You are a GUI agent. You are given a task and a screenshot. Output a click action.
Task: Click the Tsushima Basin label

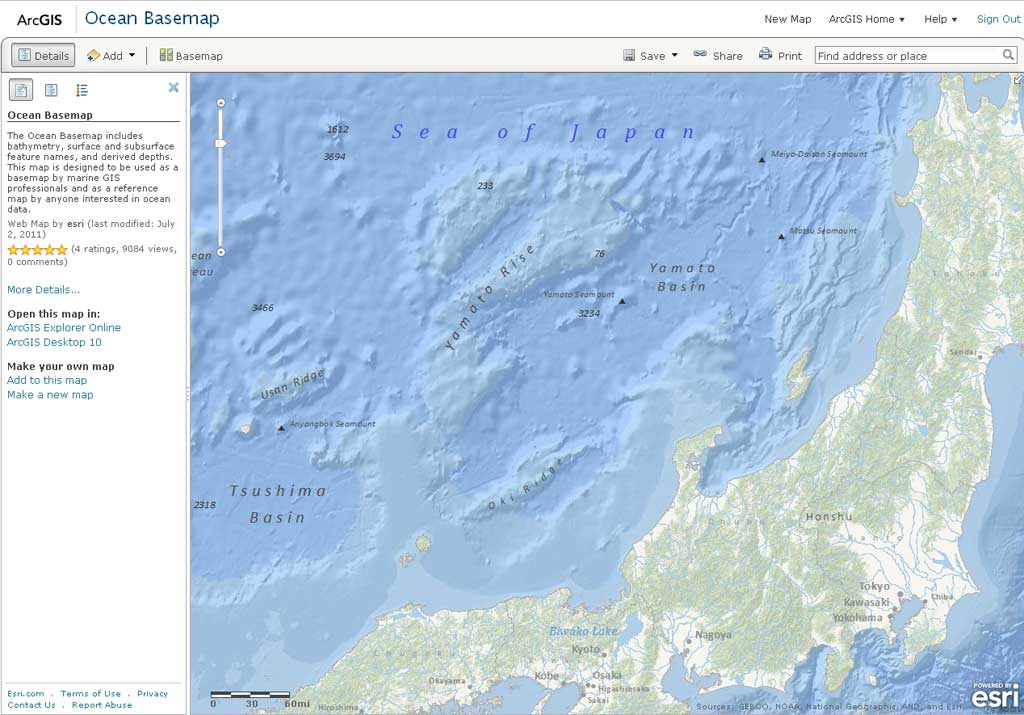[278, 504]
